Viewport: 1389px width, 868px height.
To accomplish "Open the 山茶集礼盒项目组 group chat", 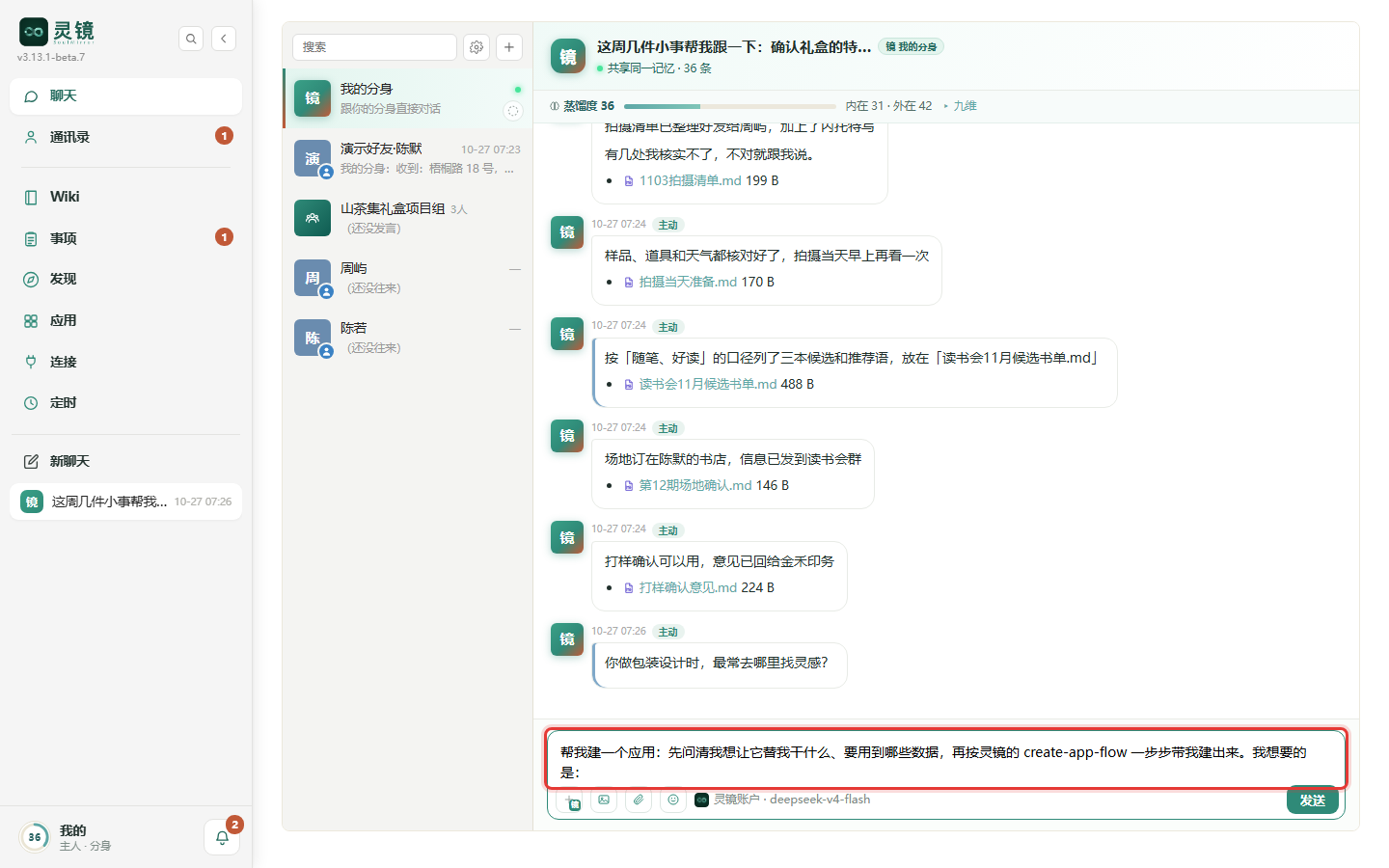I will [x=408, y=218].
